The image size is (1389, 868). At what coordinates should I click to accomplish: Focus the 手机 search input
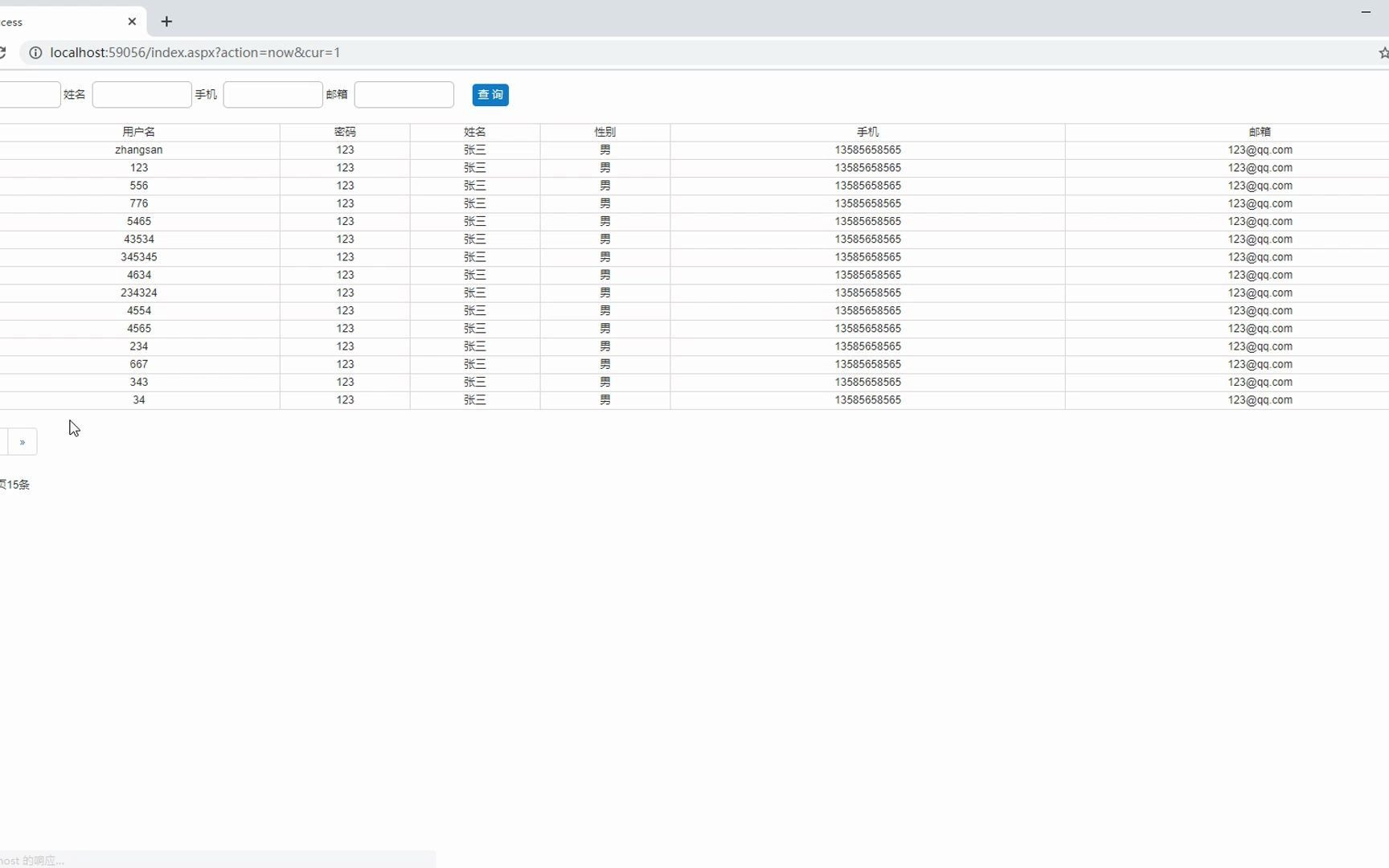tap(272, 95)
